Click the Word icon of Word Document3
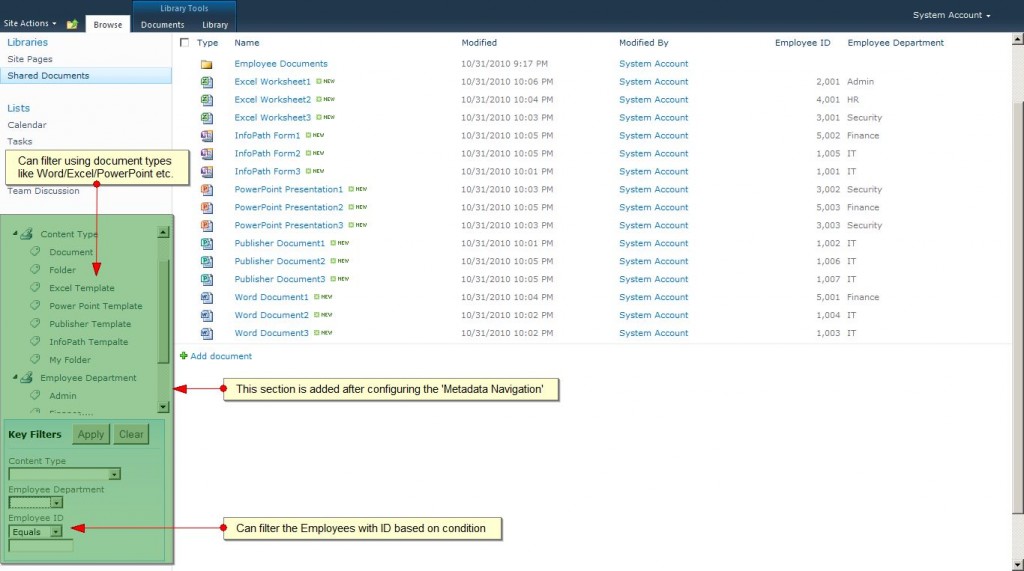This screenshot has height=571, width=1024. click(x=206, y=333)
